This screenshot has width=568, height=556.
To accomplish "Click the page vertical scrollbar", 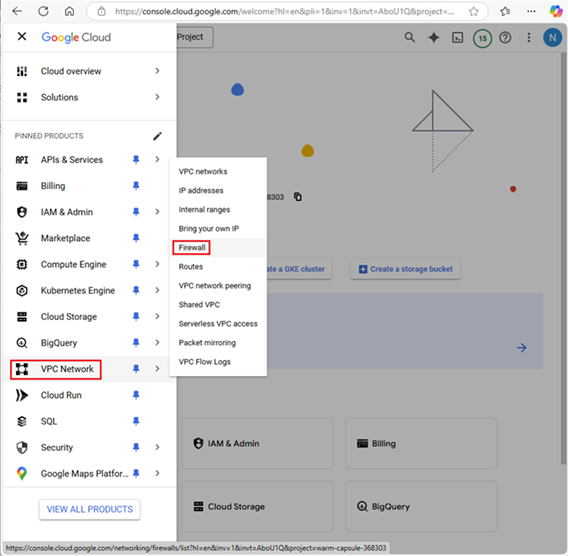I will coord(563,259).
